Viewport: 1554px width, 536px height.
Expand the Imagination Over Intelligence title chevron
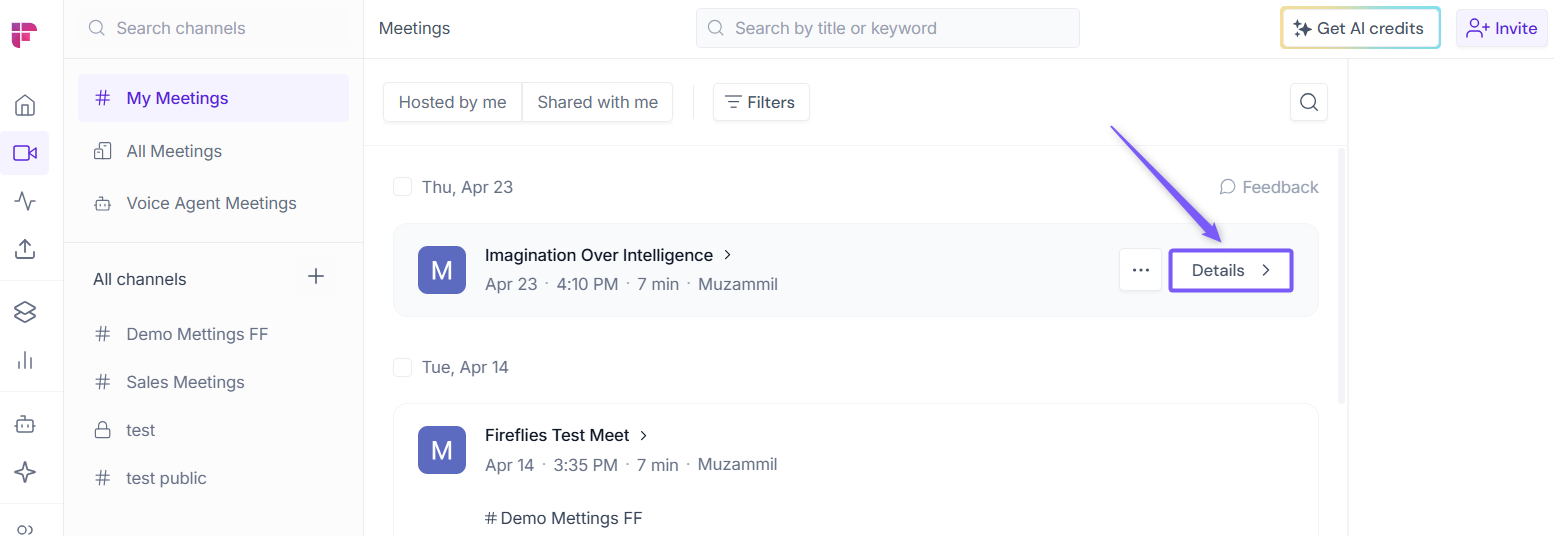728,255
